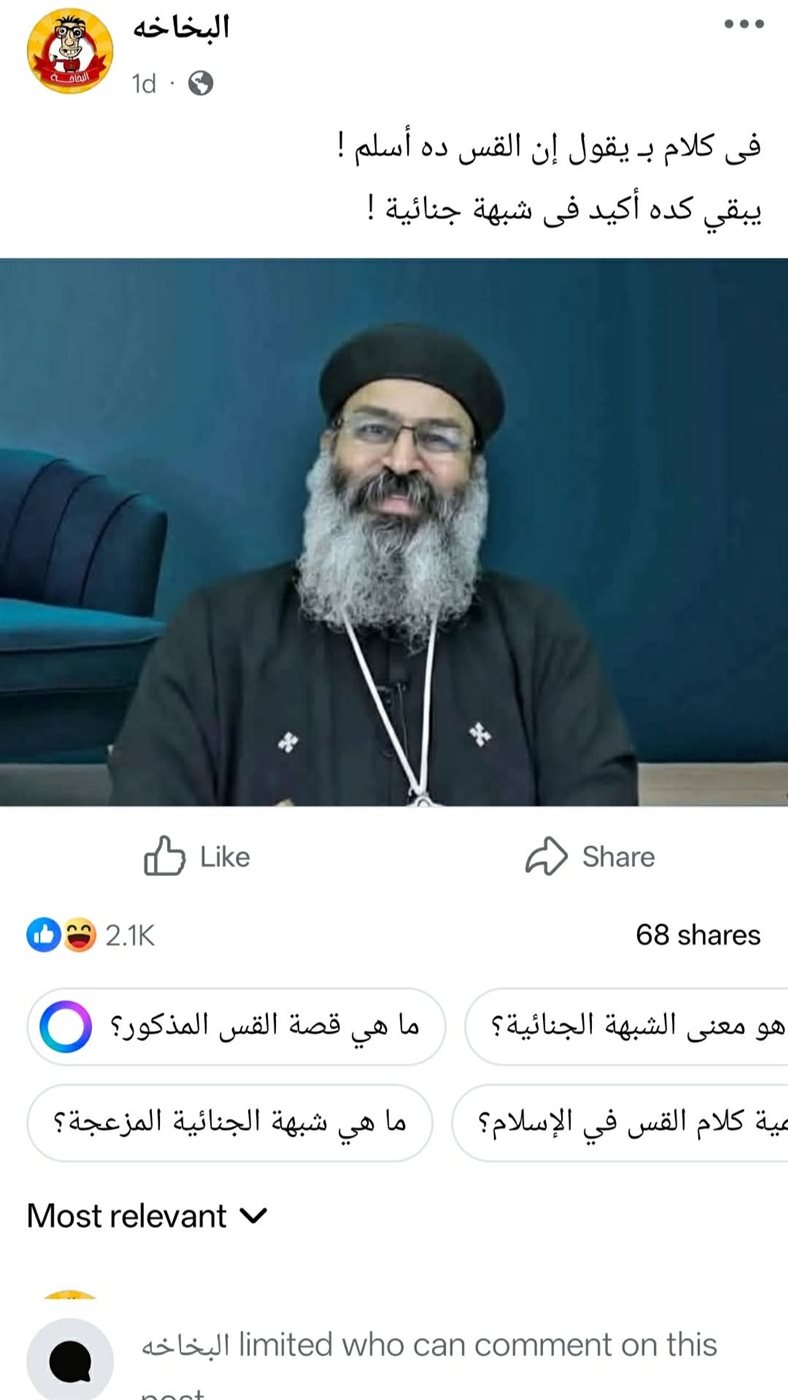The height and width of the screenshot is (1400, 788).
Task: View blue like reaction icon
Action: (43, 935)
